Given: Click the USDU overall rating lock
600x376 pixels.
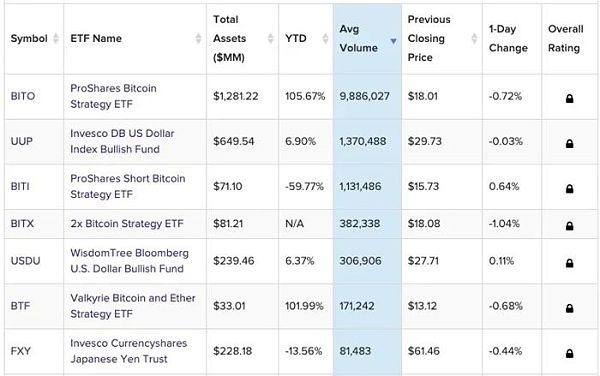Looking at the screenshot, I should coord(569,263).
